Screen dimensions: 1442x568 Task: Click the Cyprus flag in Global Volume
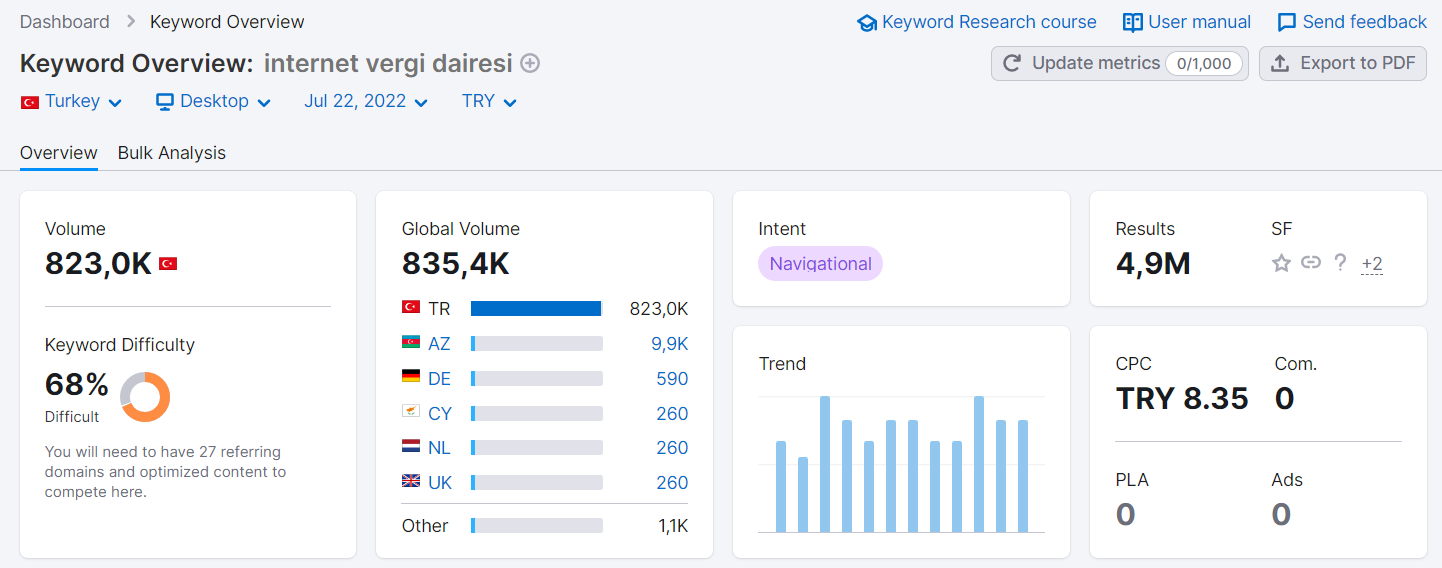click(411, 413)
